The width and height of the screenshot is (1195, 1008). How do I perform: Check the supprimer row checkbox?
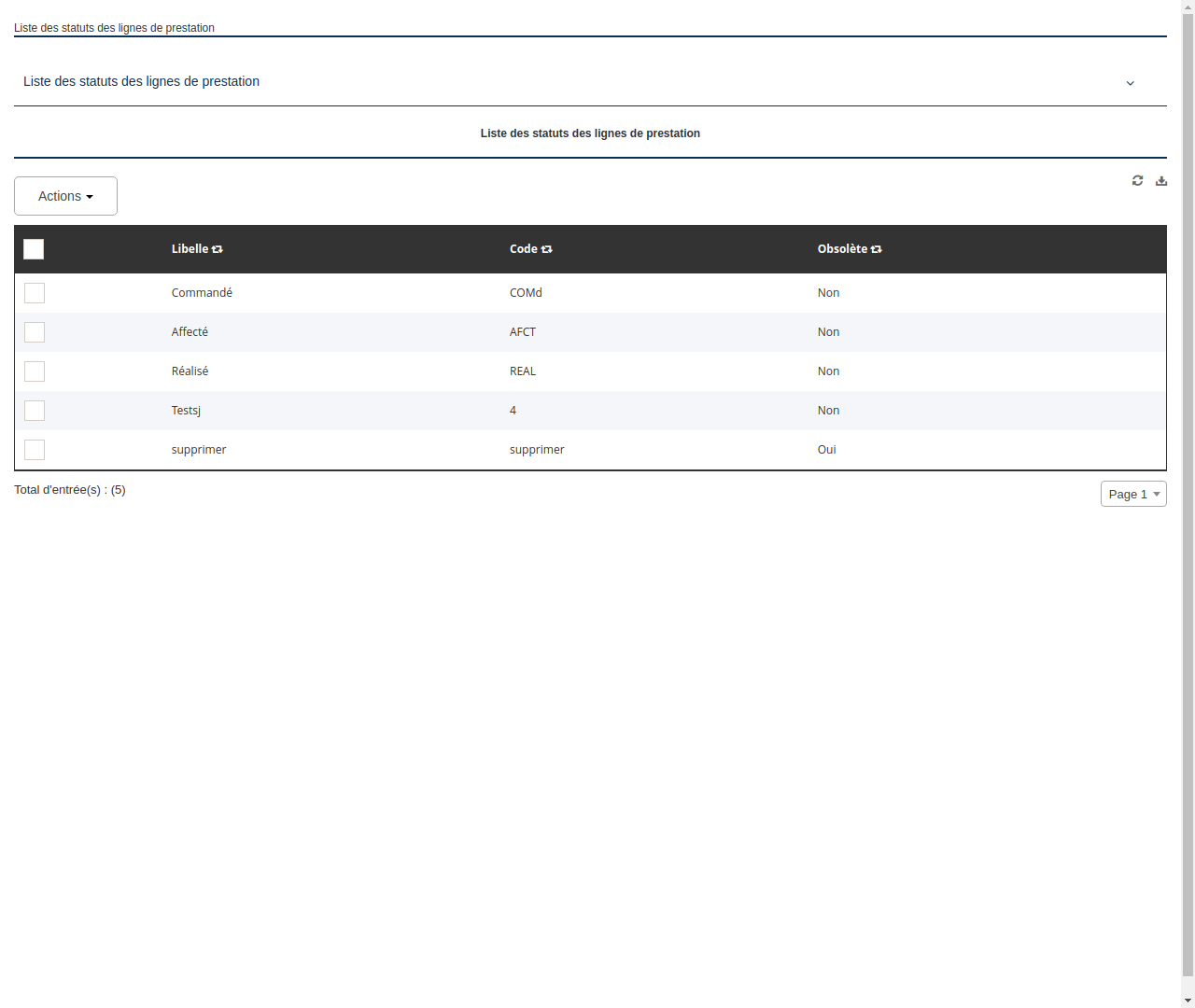pos(35,450)
